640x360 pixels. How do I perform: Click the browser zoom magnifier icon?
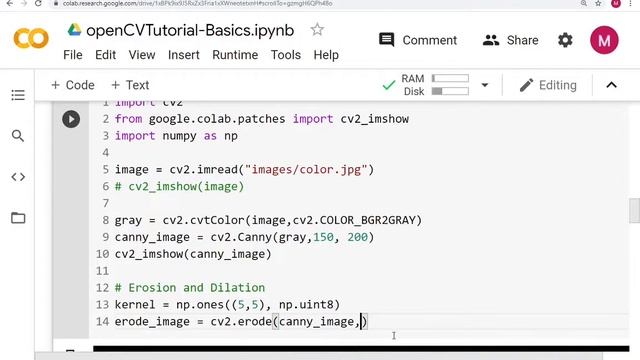coord(584,3)
